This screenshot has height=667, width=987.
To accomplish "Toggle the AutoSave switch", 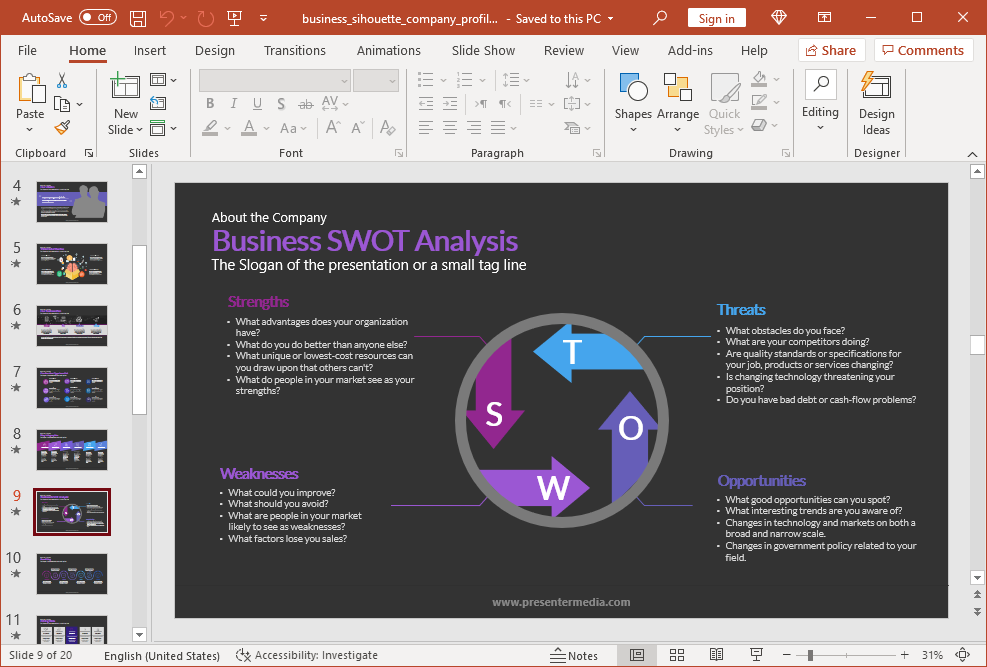I will coord(97,18).
